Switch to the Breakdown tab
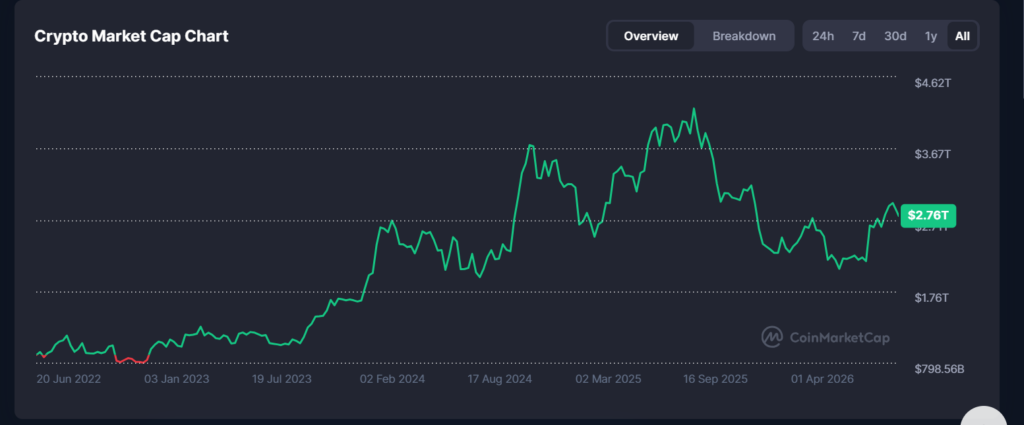 click(744, 36)
